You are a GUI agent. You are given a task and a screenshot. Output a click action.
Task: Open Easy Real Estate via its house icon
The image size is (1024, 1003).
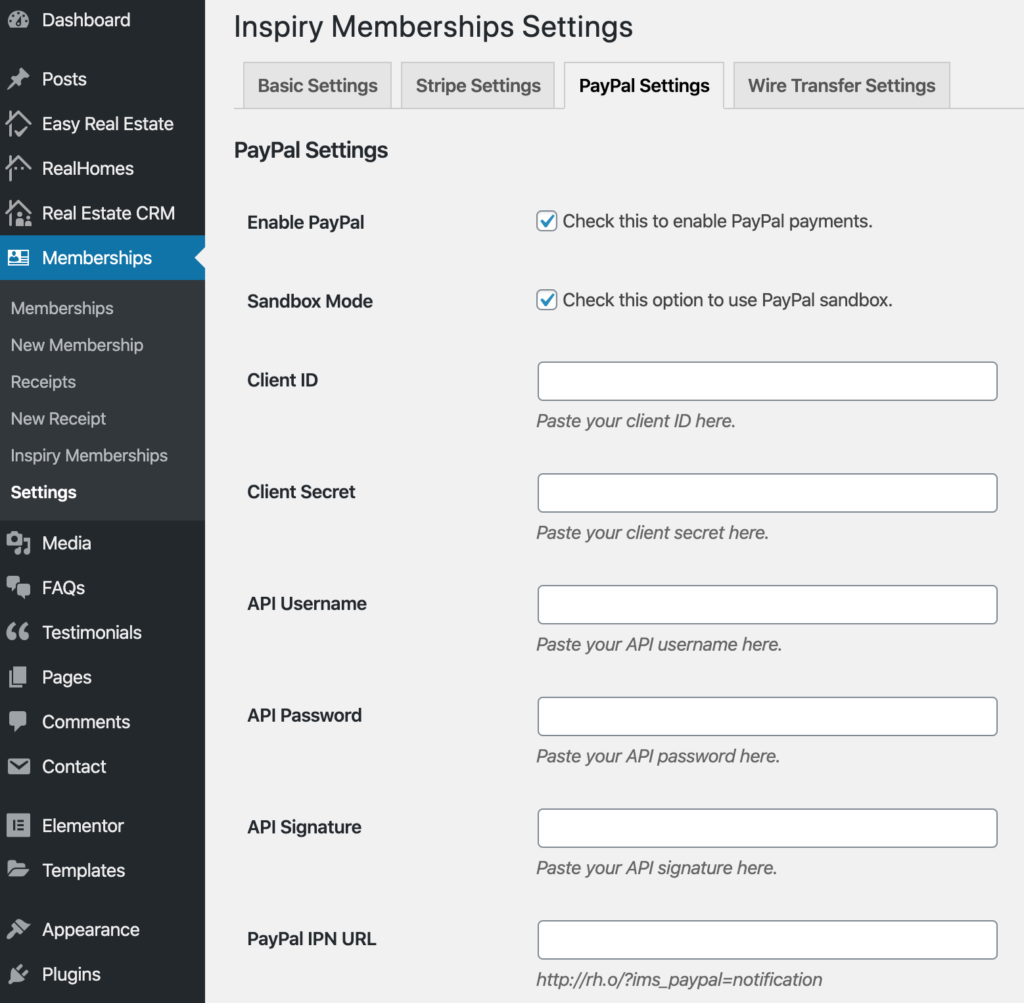(19, 124)
